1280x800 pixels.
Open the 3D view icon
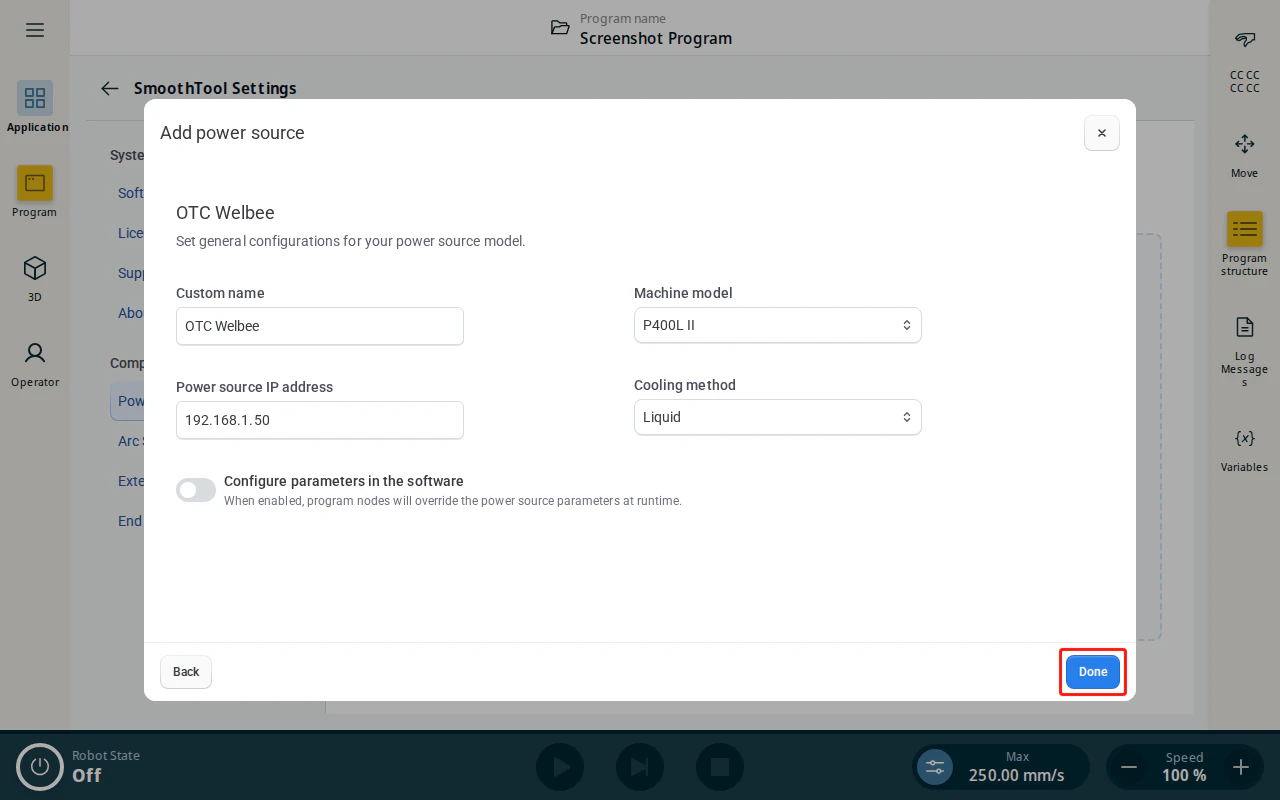pos(35,268)
